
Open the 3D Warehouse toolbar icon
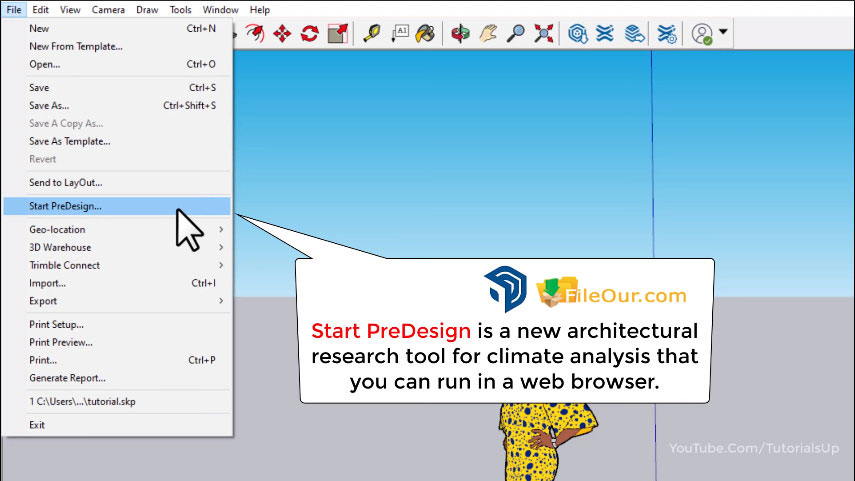coord(577,34)
